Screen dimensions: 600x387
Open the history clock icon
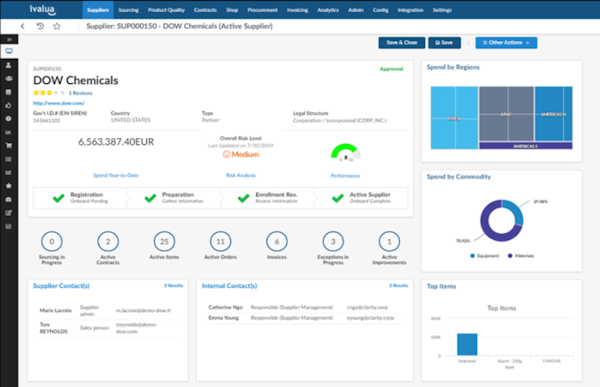40,26
